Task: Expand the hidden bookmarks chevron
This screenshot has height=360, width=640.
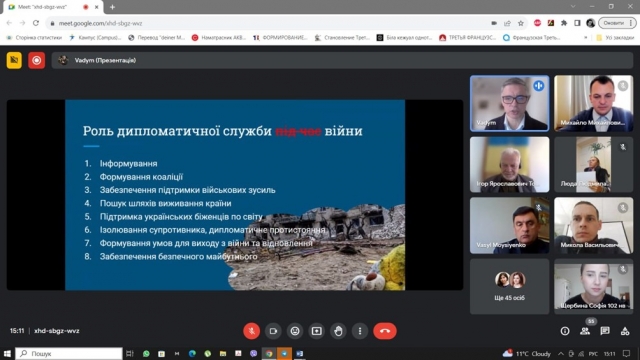Action: point(586,38)
